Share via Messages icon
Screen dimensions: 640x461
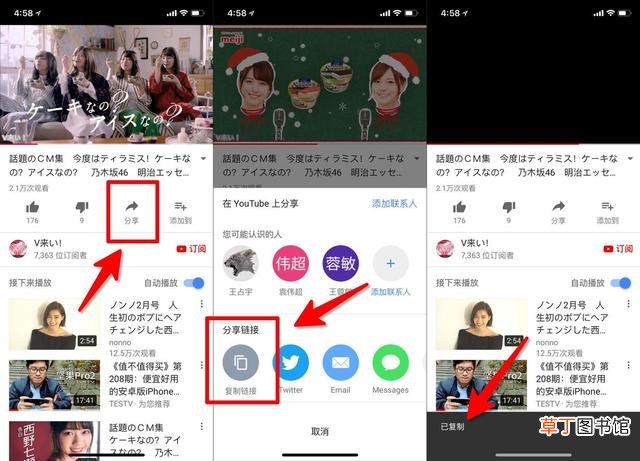(x=391, y=363)
